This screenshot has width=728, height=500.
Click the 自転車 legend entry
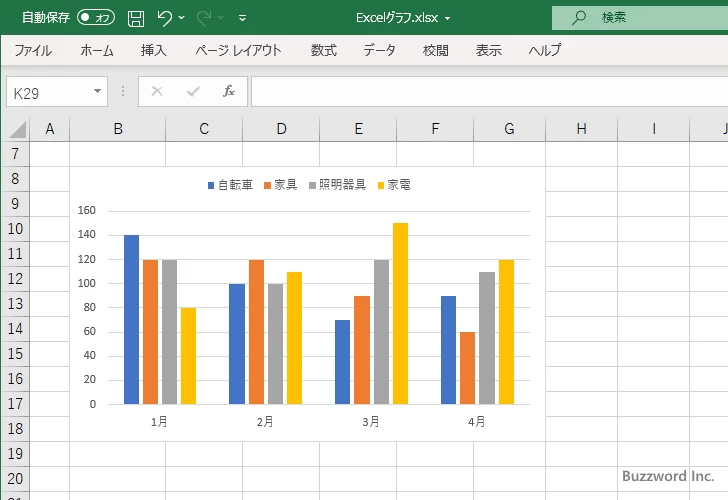click(x=230, y=185)
